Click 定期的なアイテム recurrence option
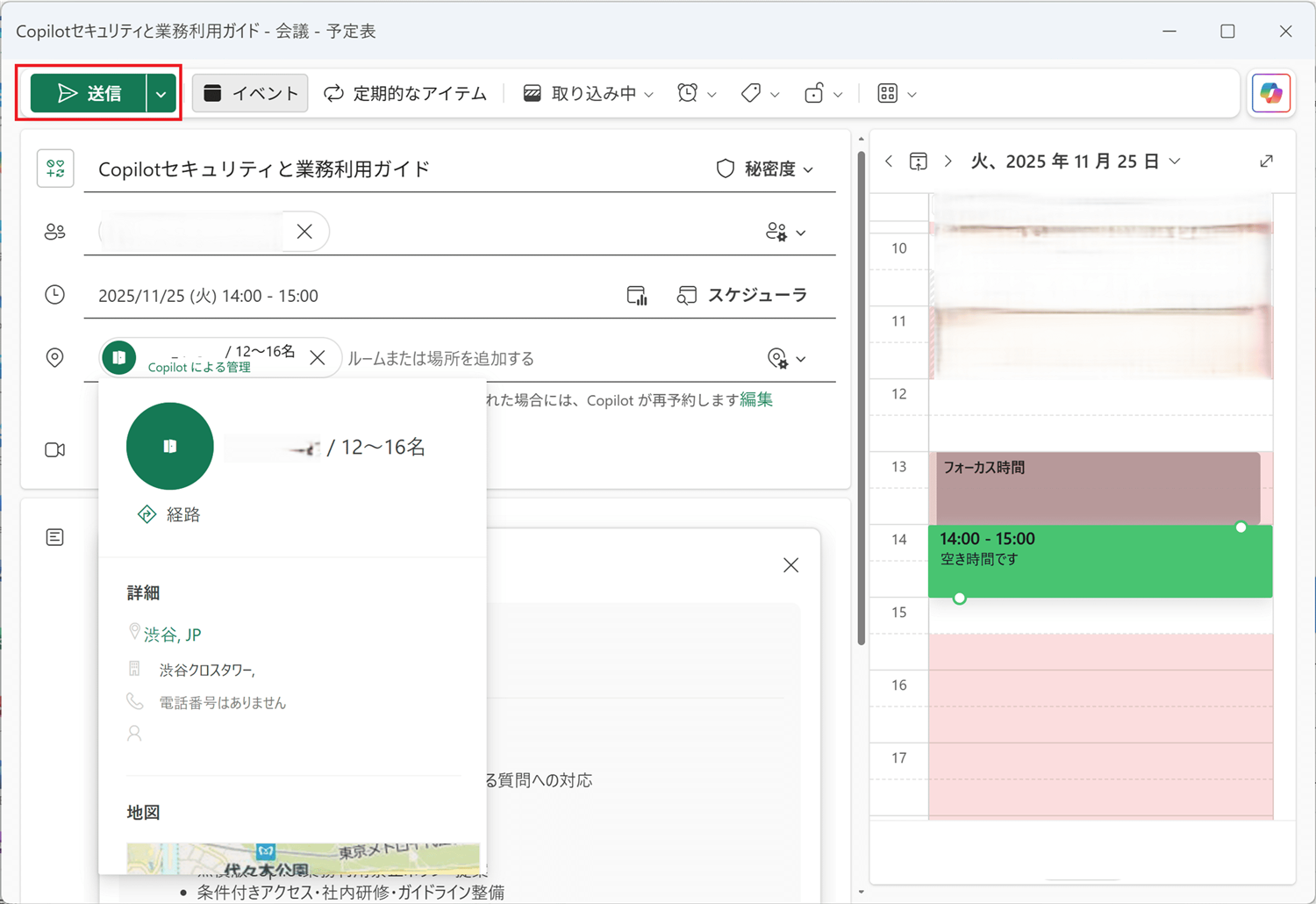Image resolution: width=1316 pixels, height=904 pixels. (405, 93)
